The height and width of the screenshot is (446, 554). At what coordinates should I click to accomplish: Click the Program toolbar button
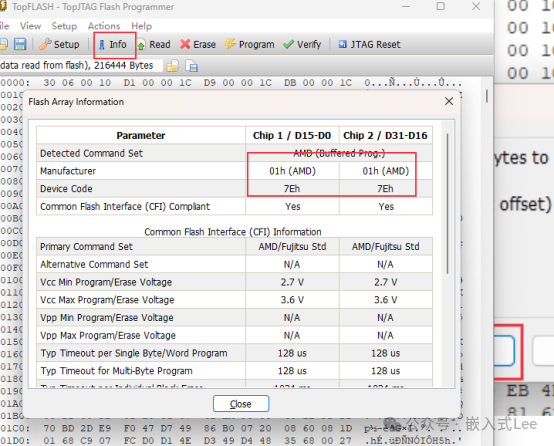click(x=250, y=45)
